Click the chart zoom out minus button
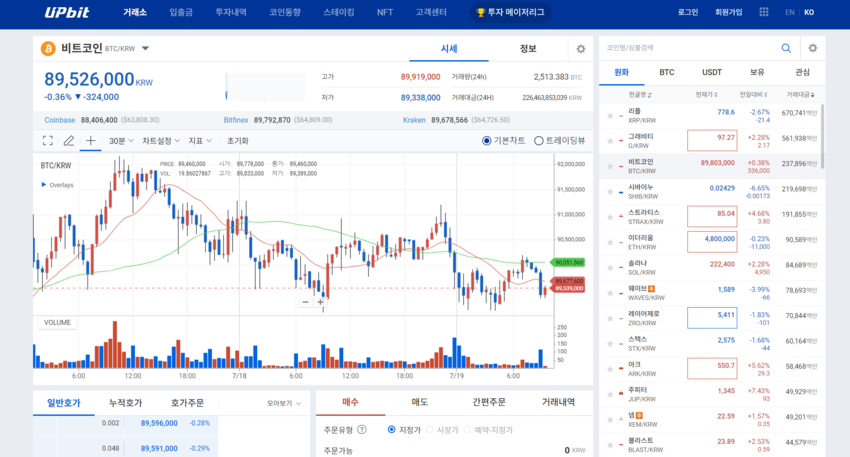Image resolution: width=850 pixels, height=457 pixels. (306, 302)
